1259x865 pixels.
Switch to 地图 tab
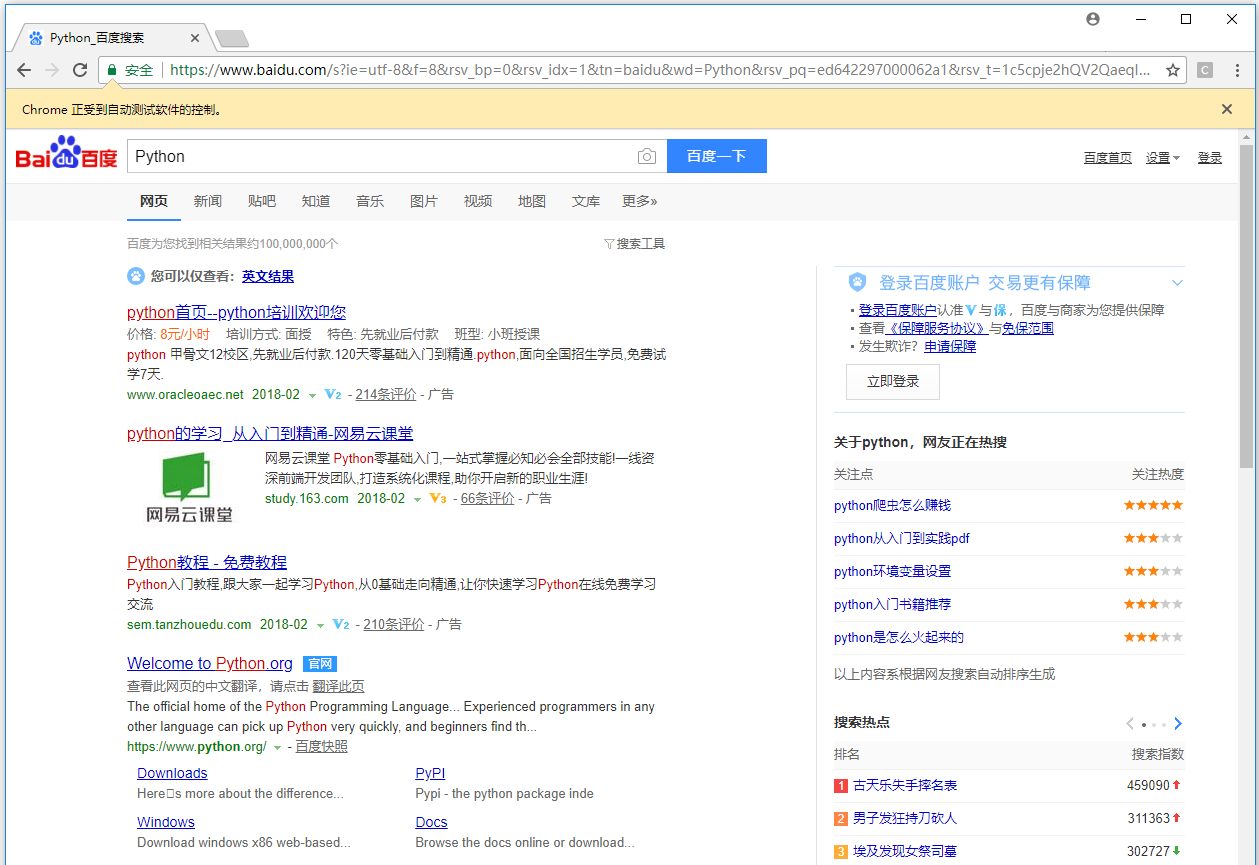pyautogui.click(x=532, y=201)
